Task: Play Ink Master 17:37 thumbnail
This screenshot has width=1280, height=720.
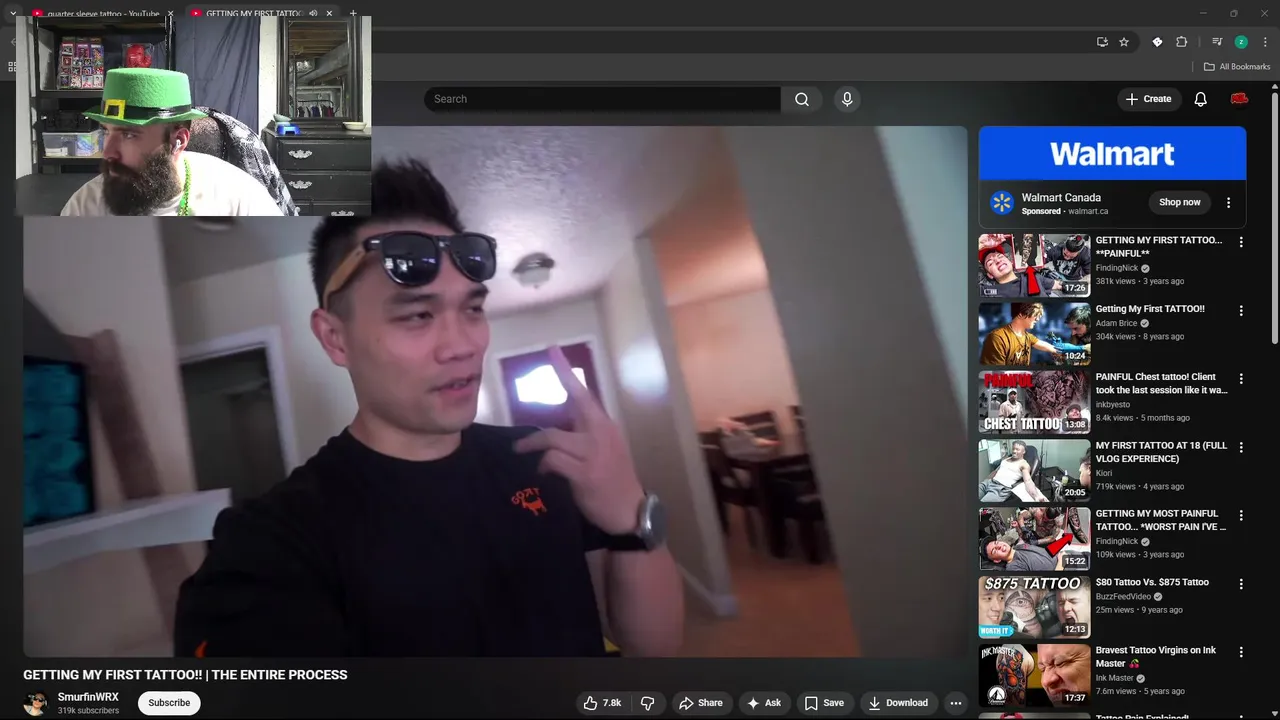Action: (x=1034, y=675)
